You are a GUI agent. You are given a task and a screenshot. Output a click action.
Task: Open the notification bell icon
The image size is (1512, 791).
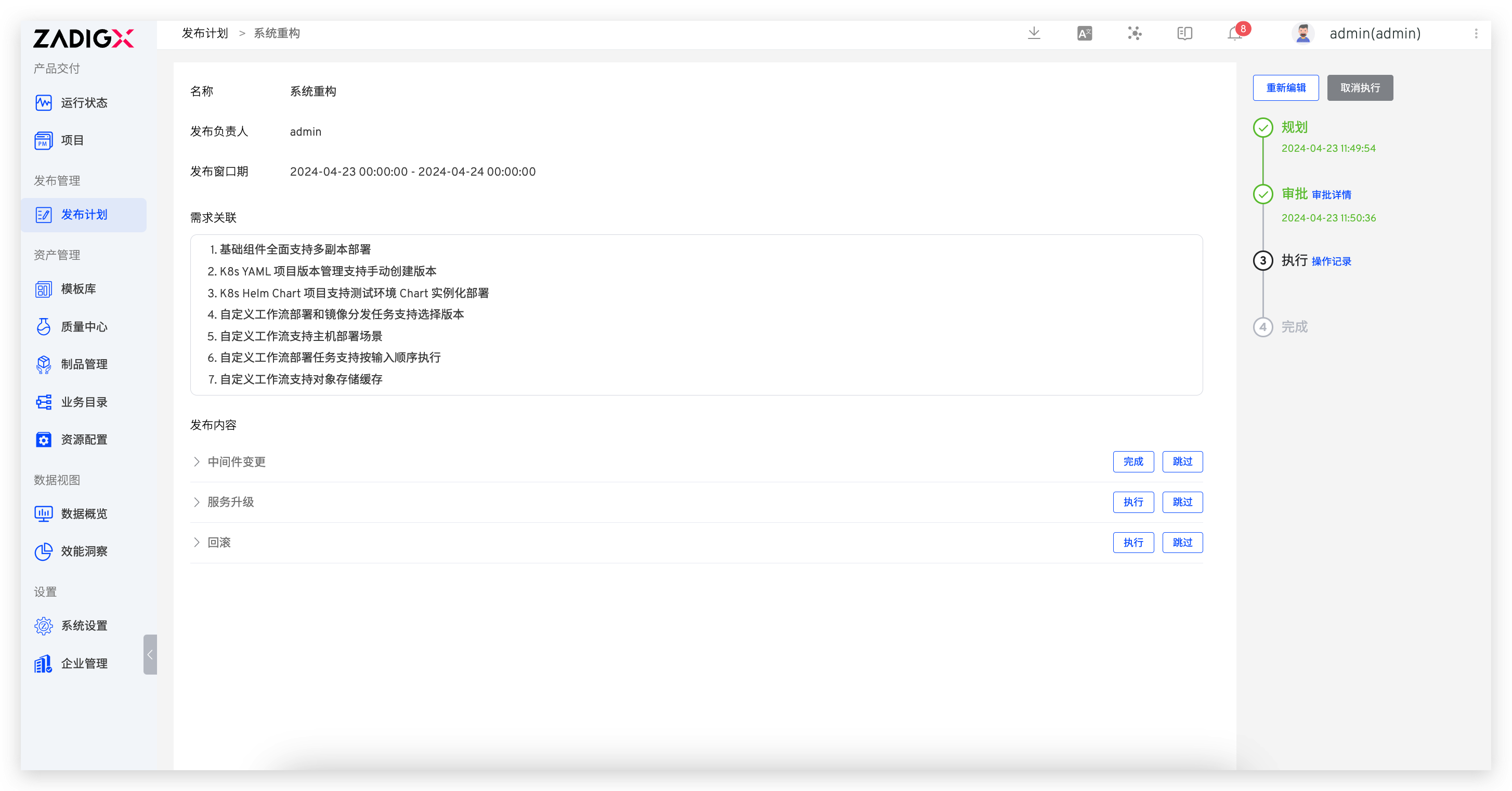[1235, 34]
